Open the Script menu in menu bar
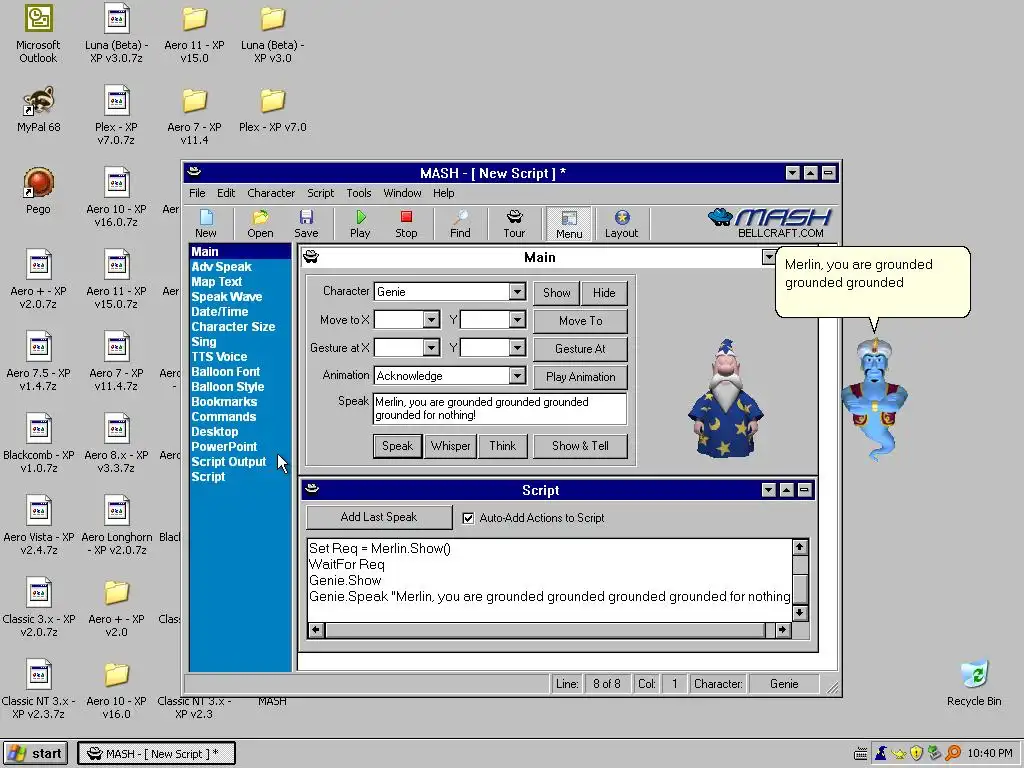The image size is (1024, 768). pyautogui.click(x=321, y=193)
